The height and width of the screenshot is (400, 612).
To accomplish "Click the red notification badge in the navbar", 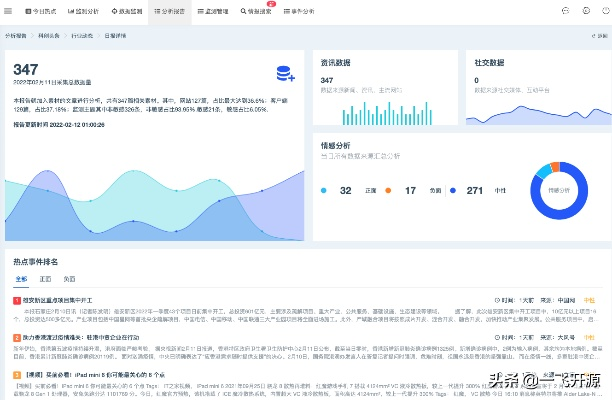I will (x=271, y=4).
